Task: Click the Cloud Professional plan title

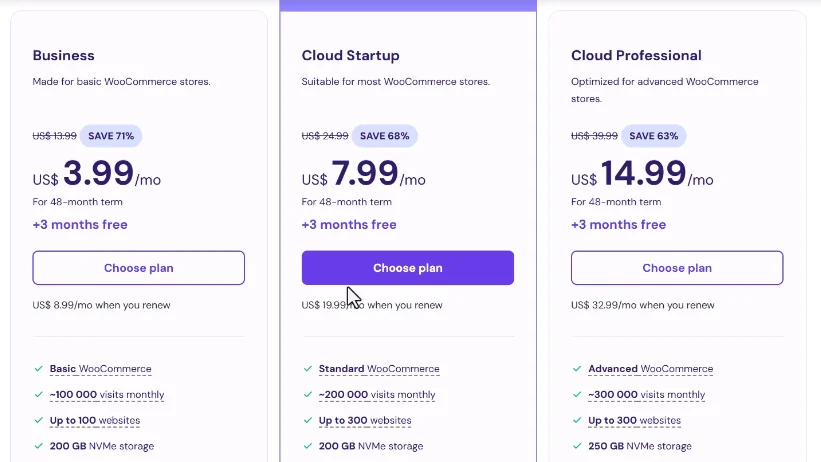Action: pos(636,56)
